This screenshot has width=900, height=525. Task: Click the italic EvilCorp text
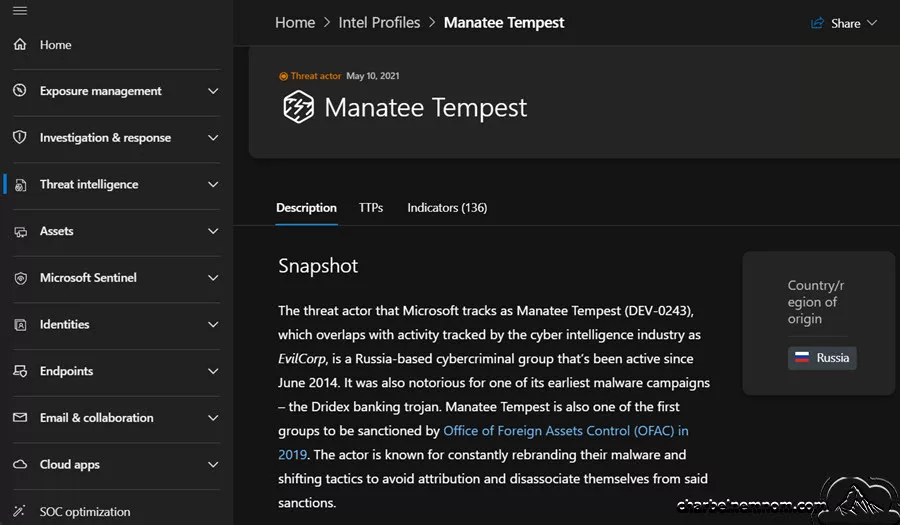click(302, 359)
